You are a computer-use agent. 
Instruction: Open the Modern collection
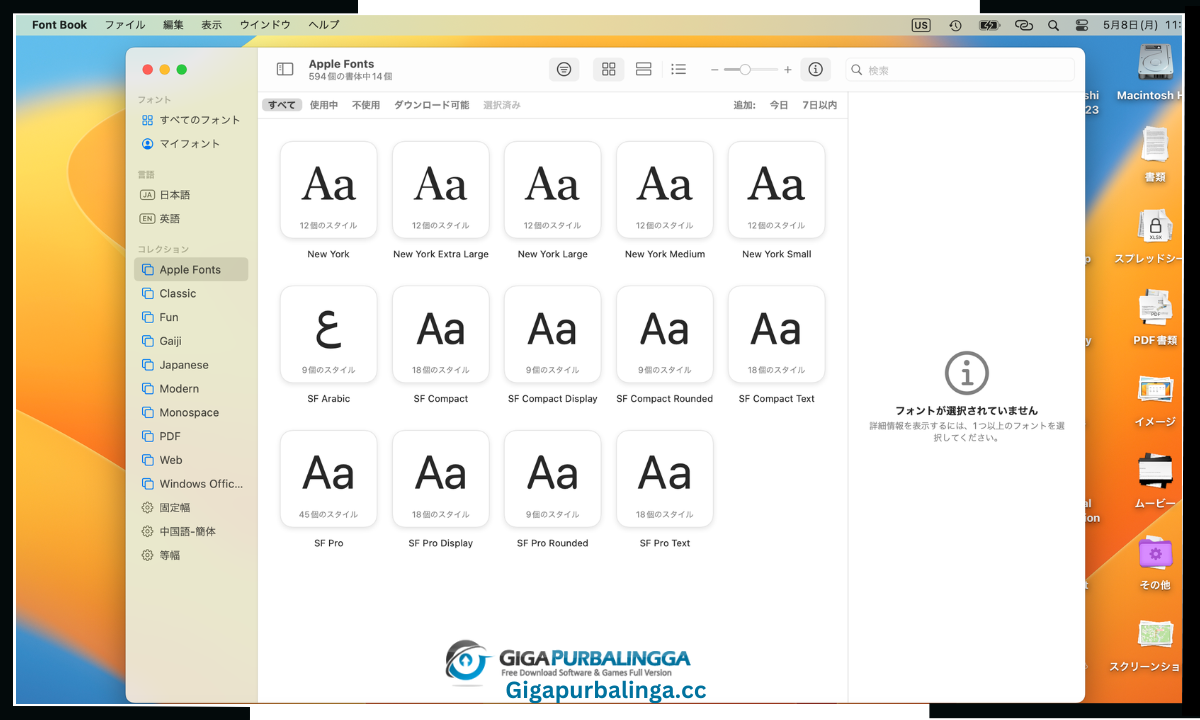(191, 389)
